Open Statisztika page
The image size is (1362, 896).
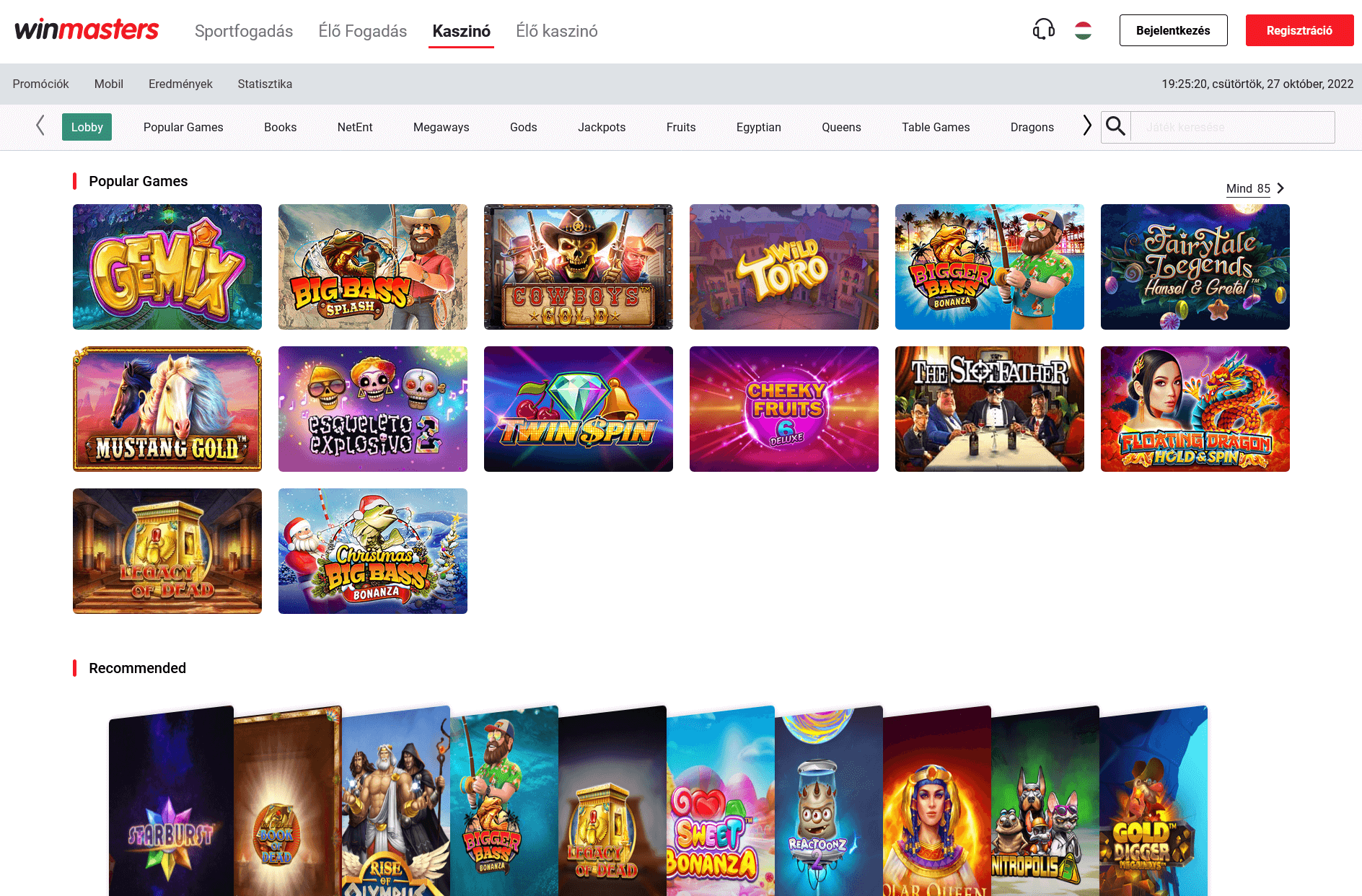click(265, 84)
